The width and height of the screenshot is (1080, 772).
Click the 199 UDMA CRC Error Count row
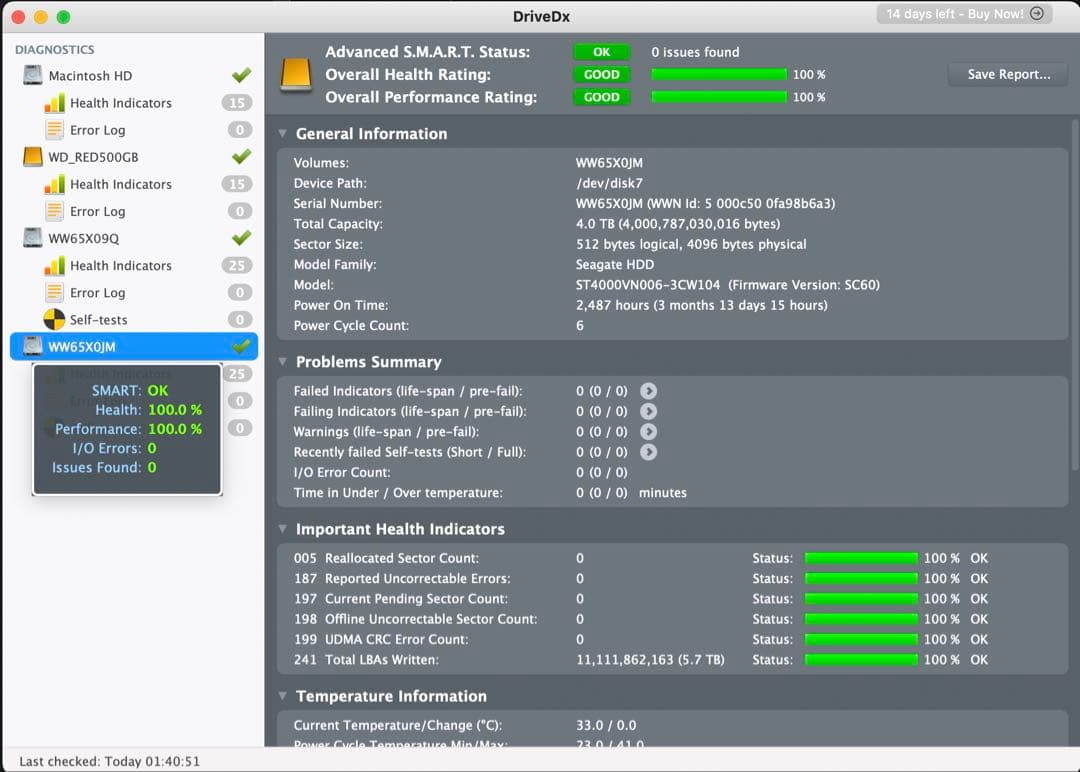[x=641, y=640]
